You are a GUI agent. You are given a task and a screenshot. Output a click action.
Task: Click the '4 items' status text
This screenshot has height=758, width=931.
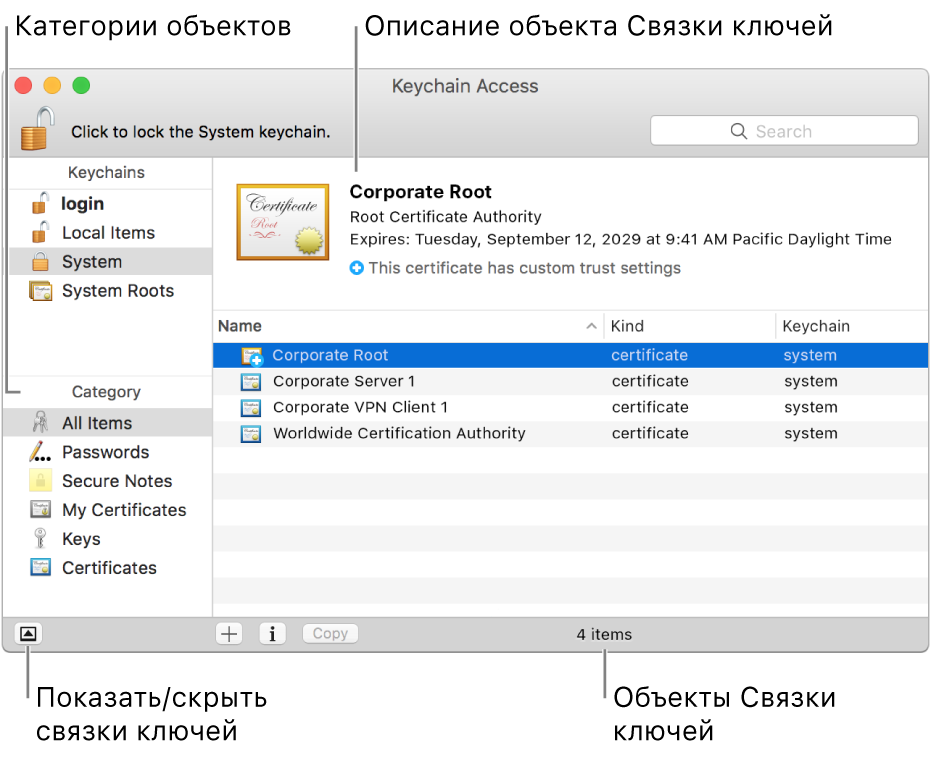point(604,635)
